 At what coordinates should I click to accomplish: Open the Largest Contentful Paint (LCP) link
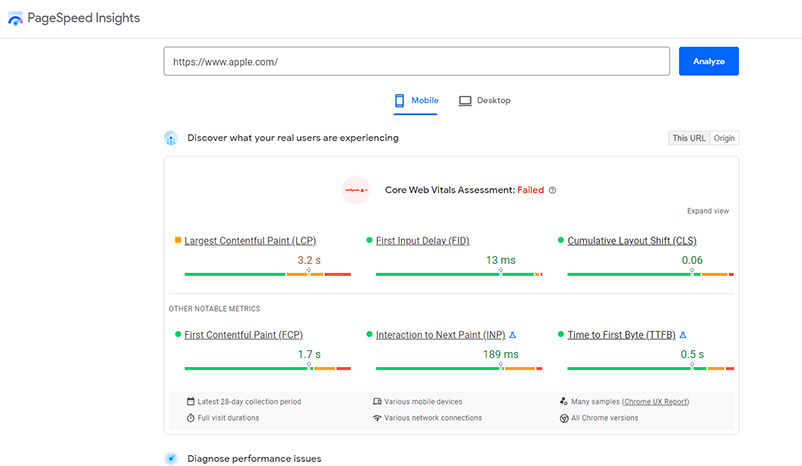(250, 241)
